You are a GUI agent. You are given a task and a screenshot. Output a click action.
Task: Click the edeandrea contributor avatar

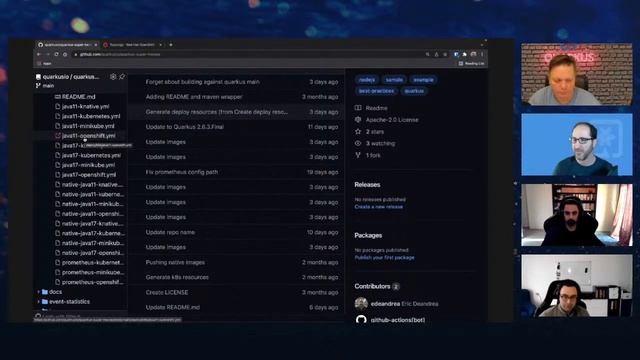pyautogui.click(x=361, y=303)
